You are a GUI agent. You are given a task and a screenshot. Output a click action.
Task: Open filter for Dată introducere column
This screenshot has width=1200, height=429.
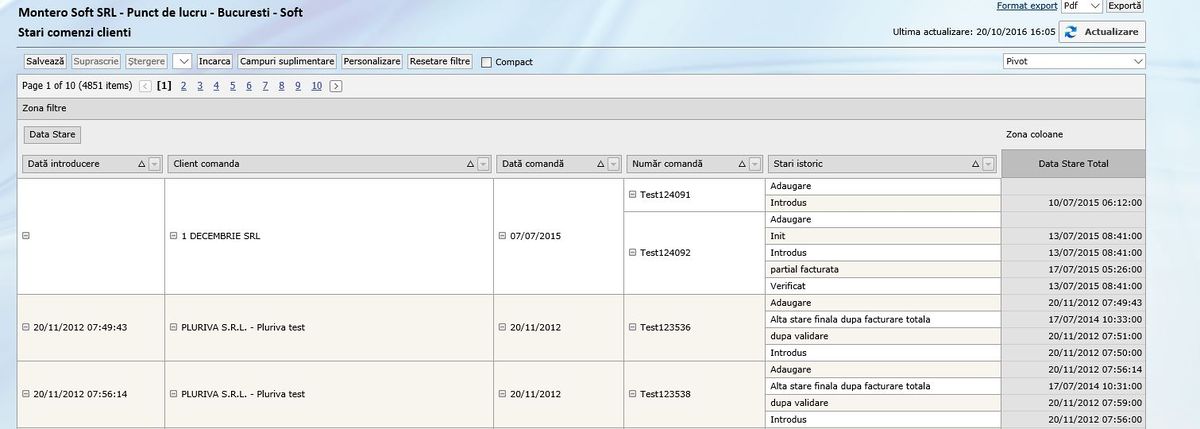(155, 164)
